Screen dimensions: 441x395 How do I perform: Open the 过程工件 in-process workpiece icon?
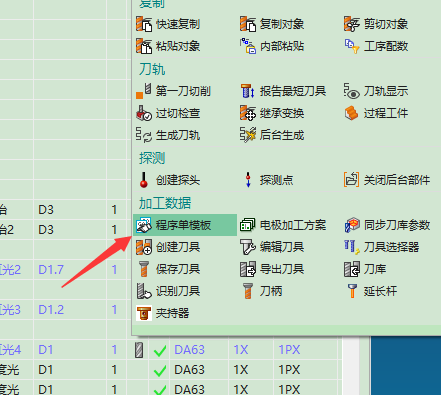pyautogui.click(x=352, y=113)
